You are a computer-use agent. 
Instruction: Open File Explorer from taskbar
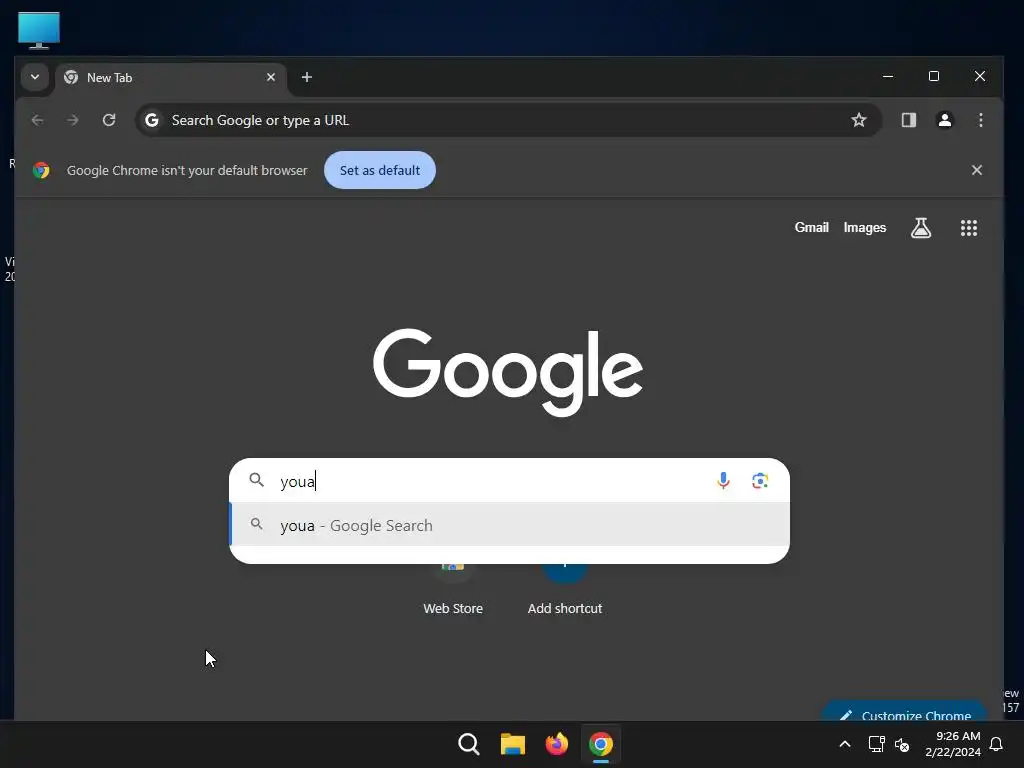[x=513, y=744]
